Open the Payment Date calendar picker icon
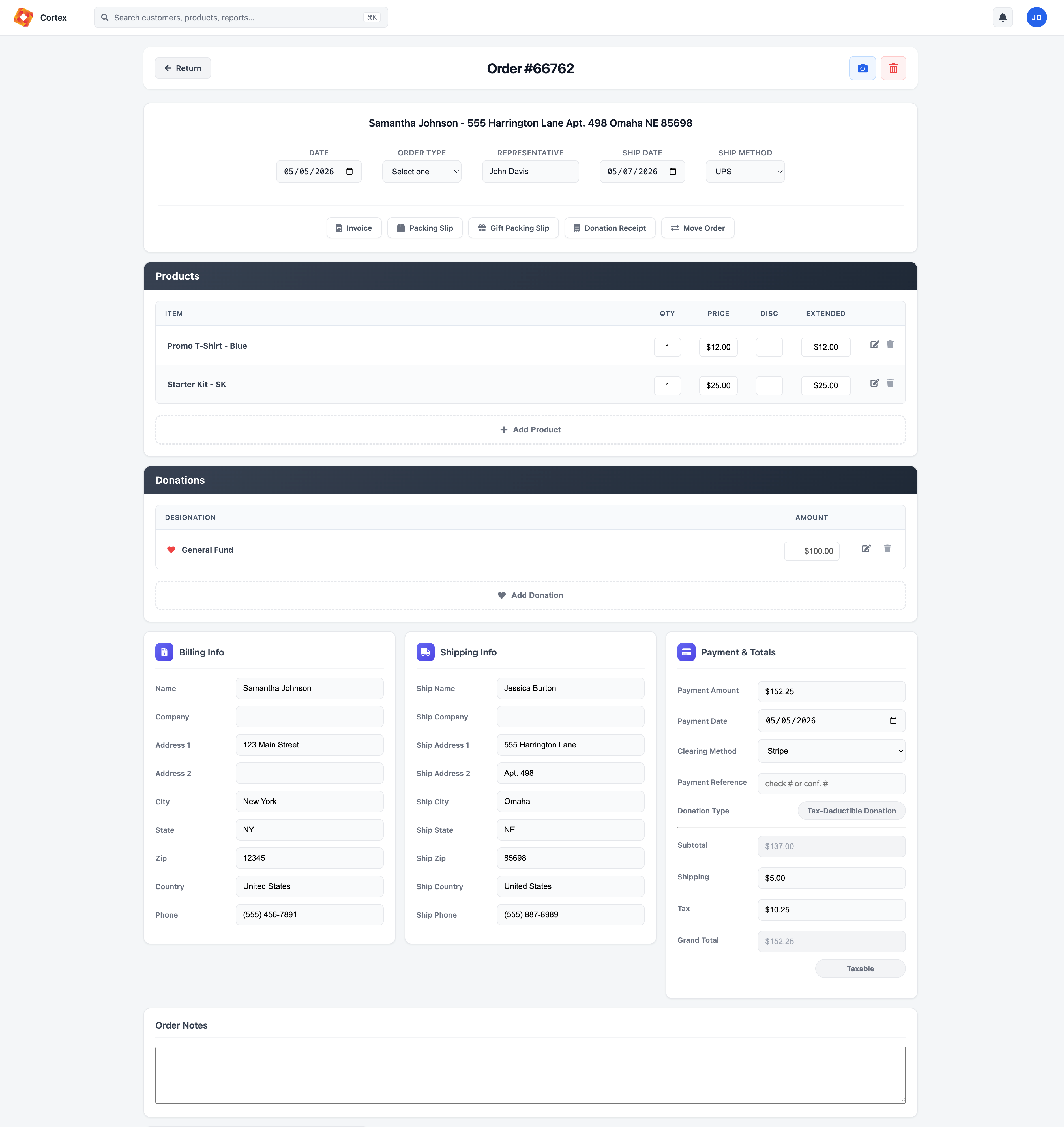Viewport: 1064px width, 1127px height. [893, 721]
